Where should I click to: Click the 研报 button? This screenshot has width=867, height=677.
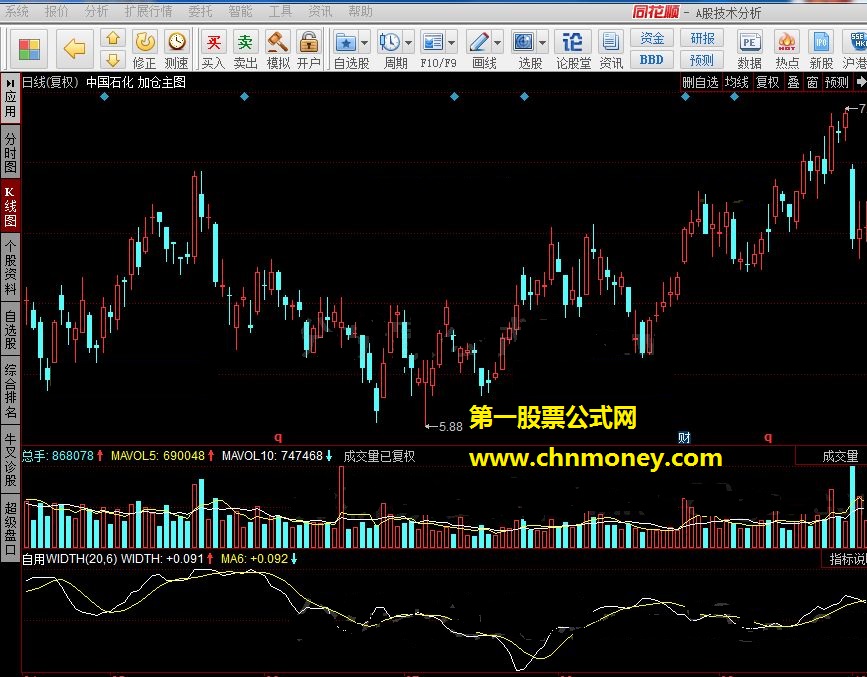[x=702, y=38]
